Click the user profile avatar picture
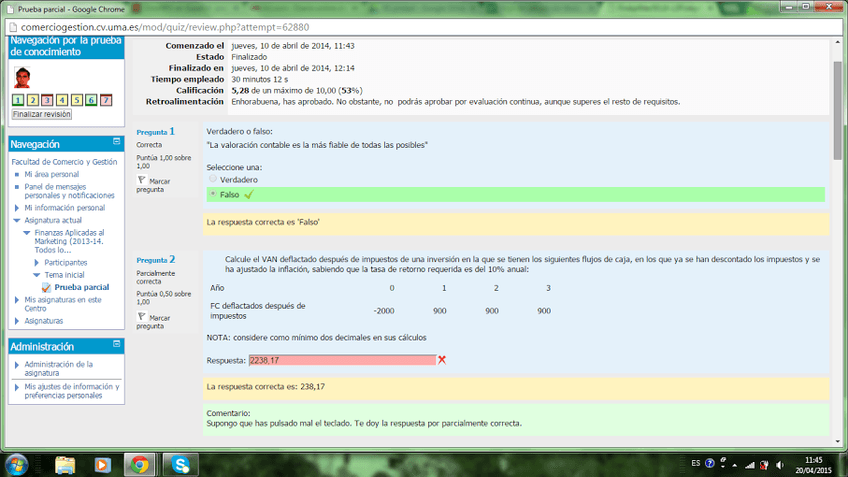This screenshot has height=477, width=848. 22,77
